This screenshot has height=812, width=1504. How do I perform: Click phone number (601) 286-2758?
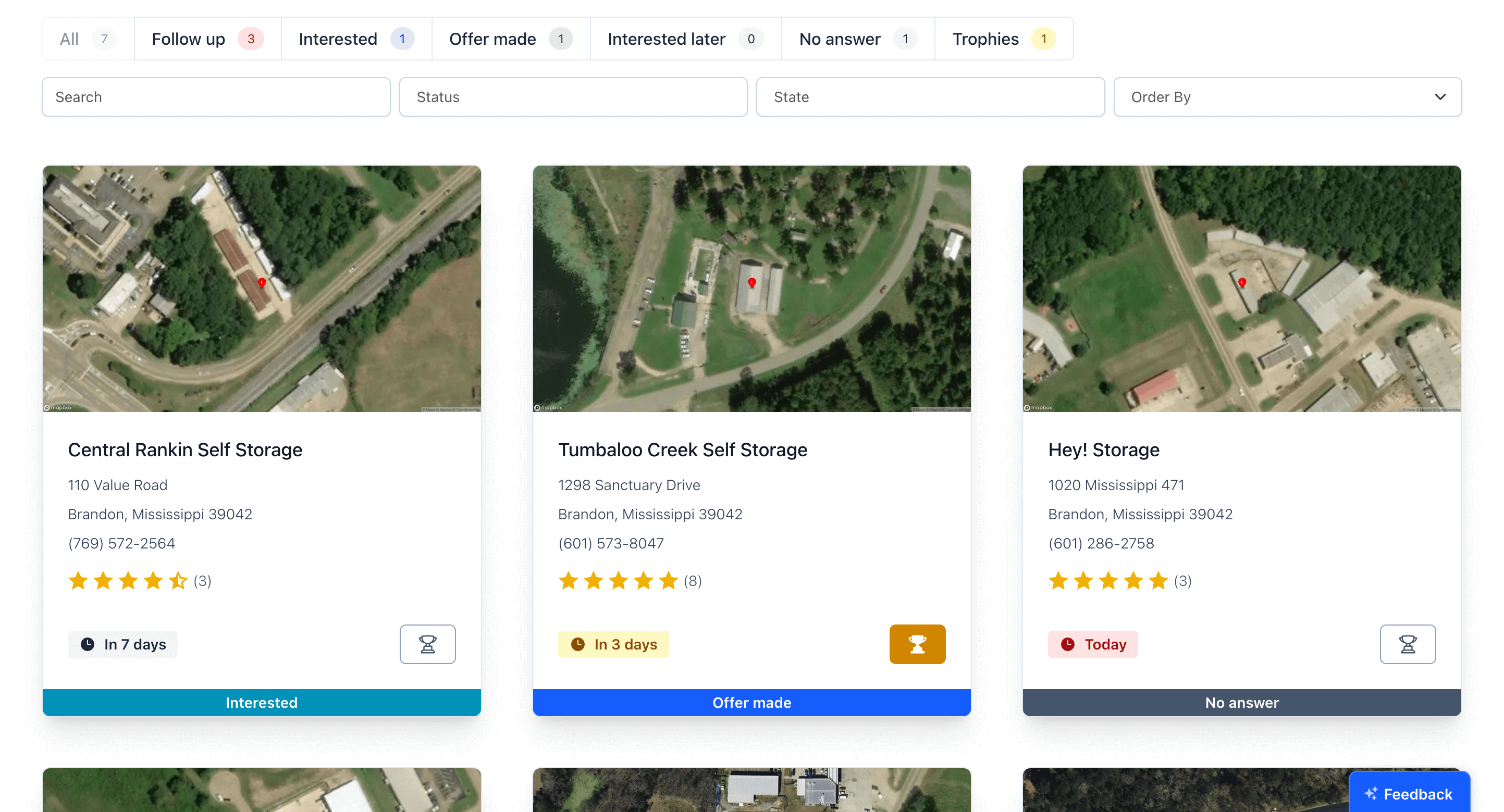coord(1101,543)
